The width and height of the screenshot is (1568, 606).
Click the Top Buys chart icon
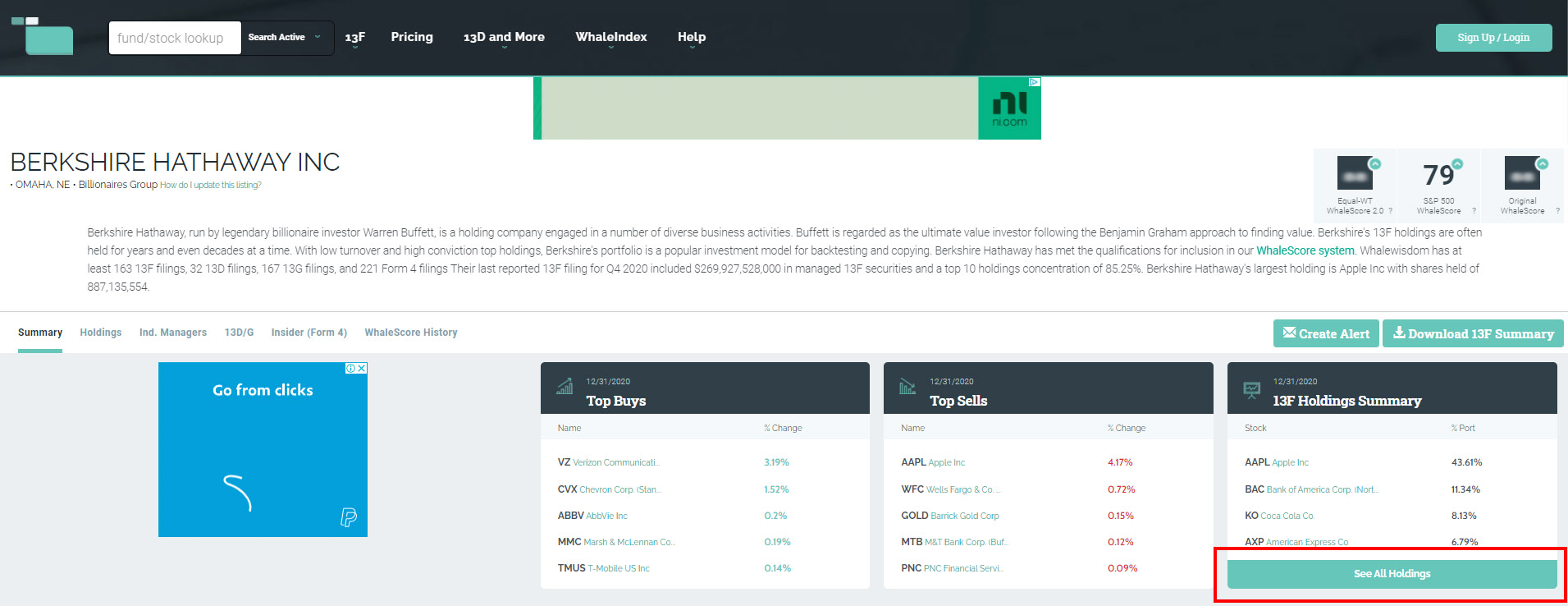pos(565,387)
